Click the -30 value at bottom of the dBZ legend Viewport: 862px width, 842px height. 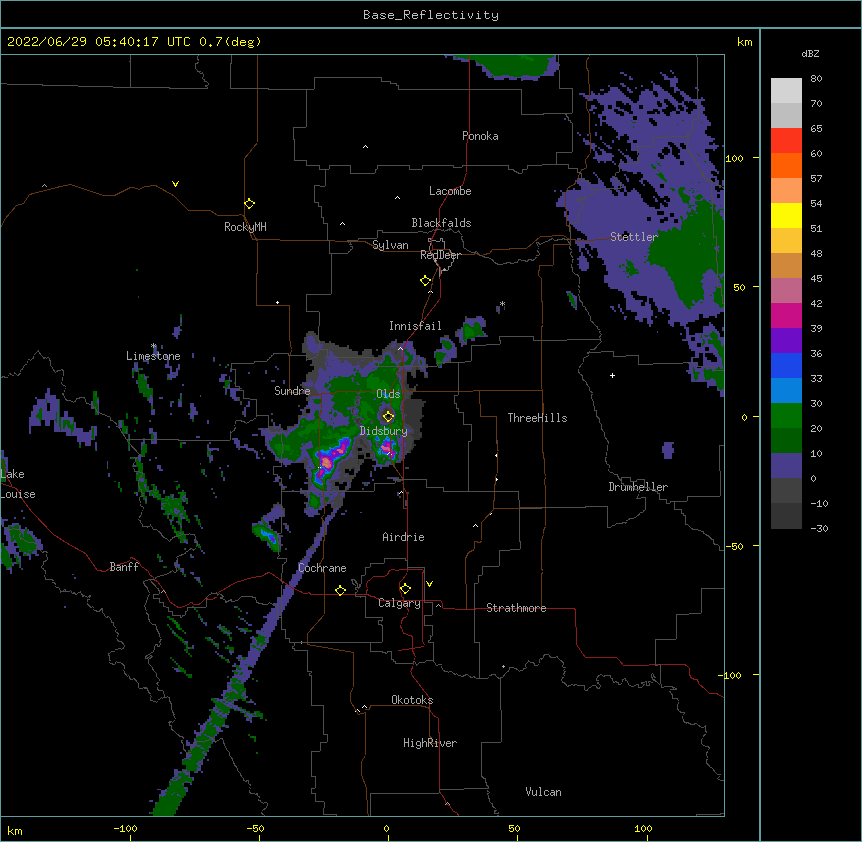819,528
